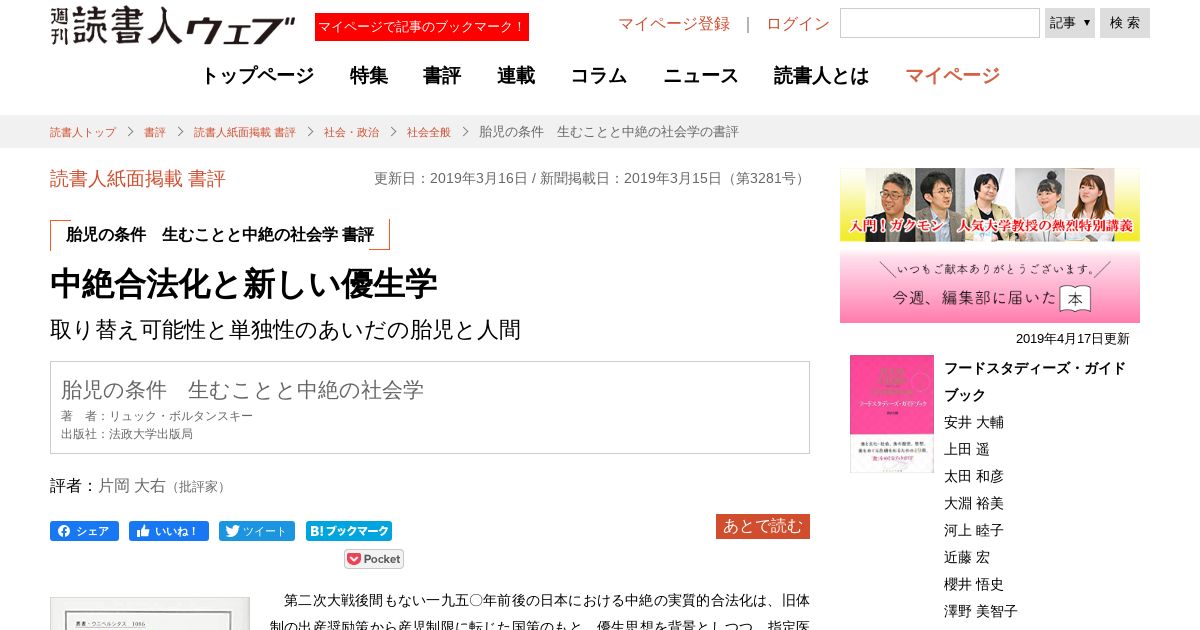Click author 河上 睦子 in sidebar

pos(974,530)
